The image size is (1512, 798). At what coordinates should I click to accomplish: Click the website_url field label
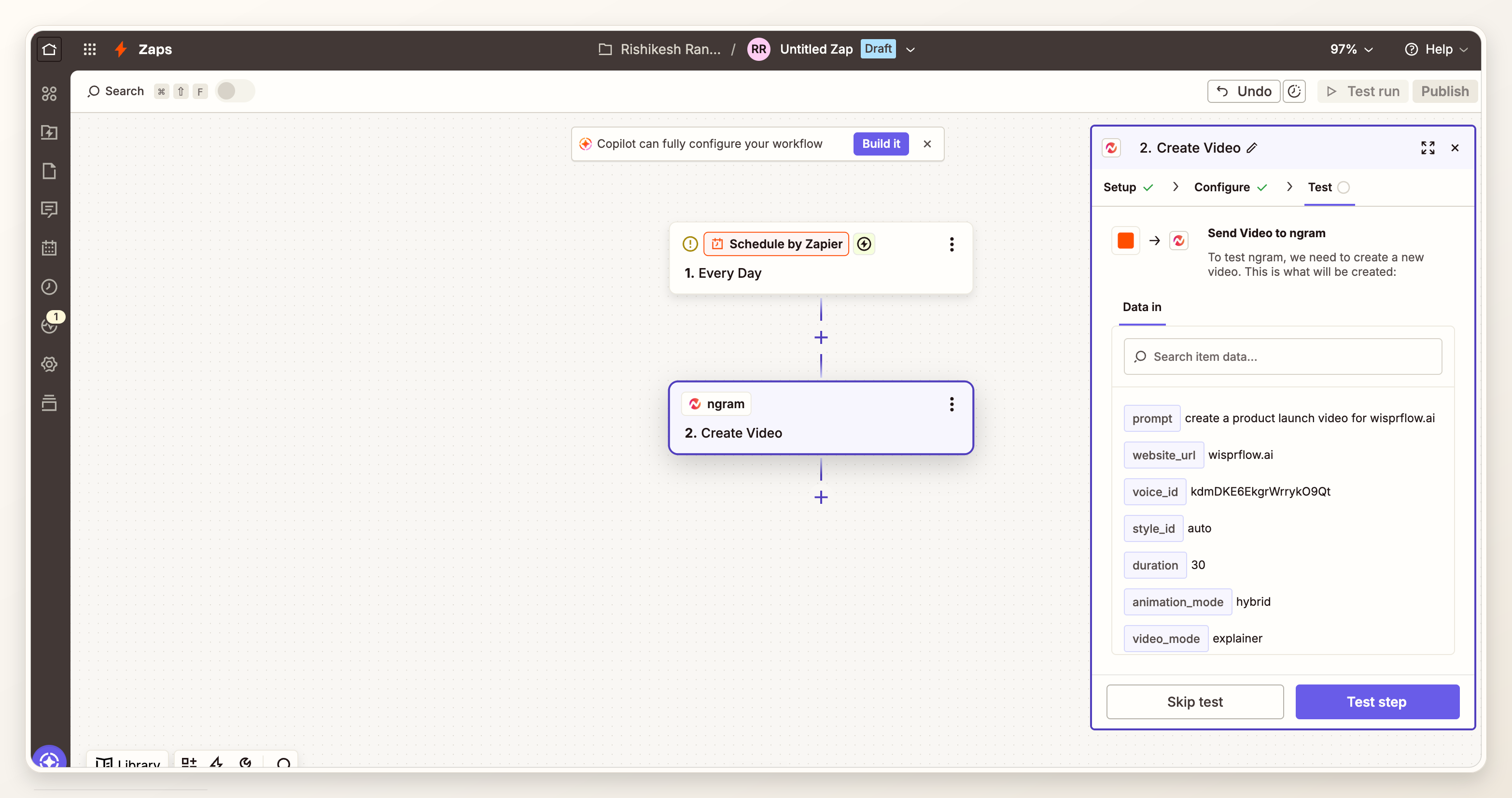pyautogui.click(x=1163, y=455)
